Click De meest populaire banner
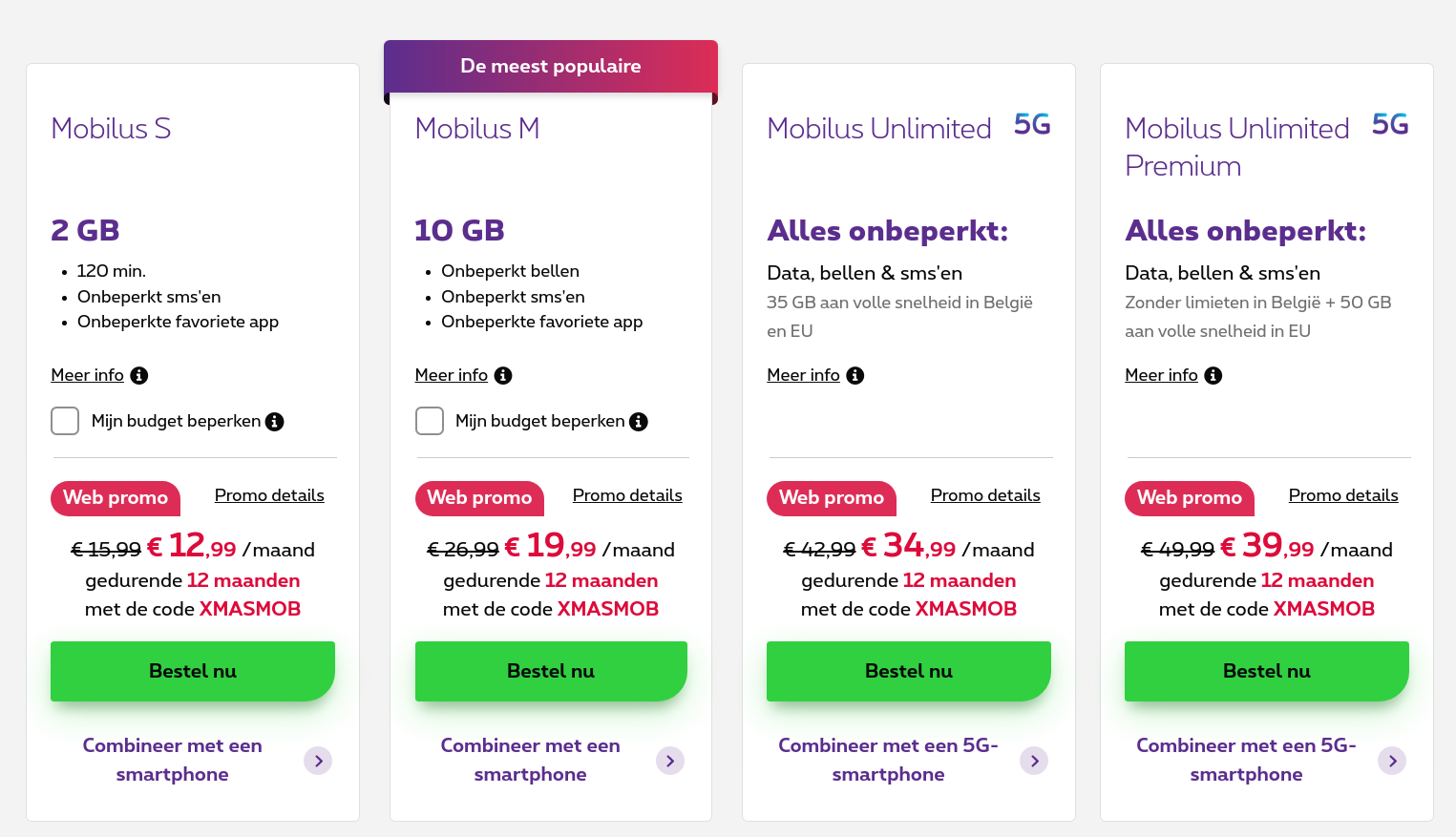The width and height of the screenshot is (1456, 837). [551, 67]
